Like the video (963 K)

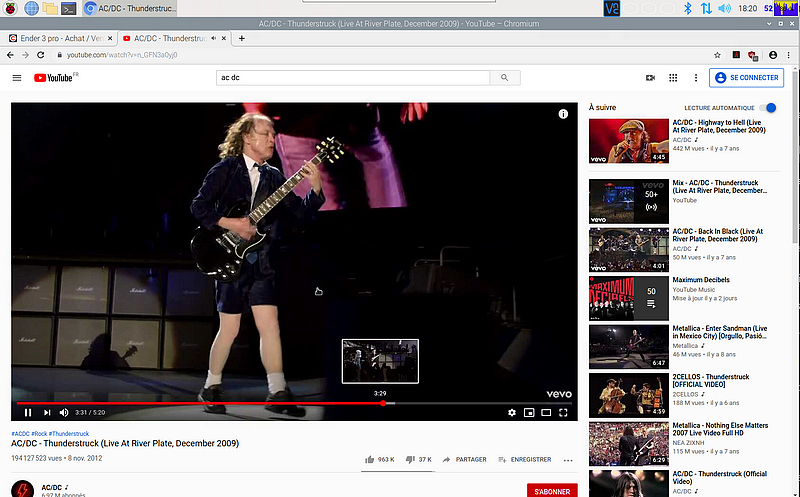(380, 459)
